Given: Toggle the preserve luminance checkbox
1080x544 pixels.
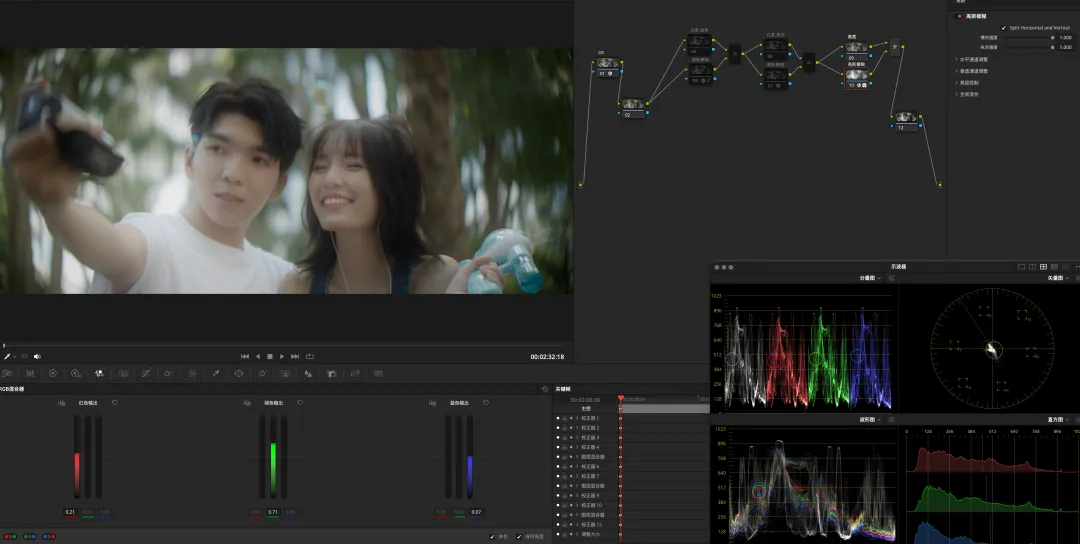Looking at the screenshot, I should (518, 536).
